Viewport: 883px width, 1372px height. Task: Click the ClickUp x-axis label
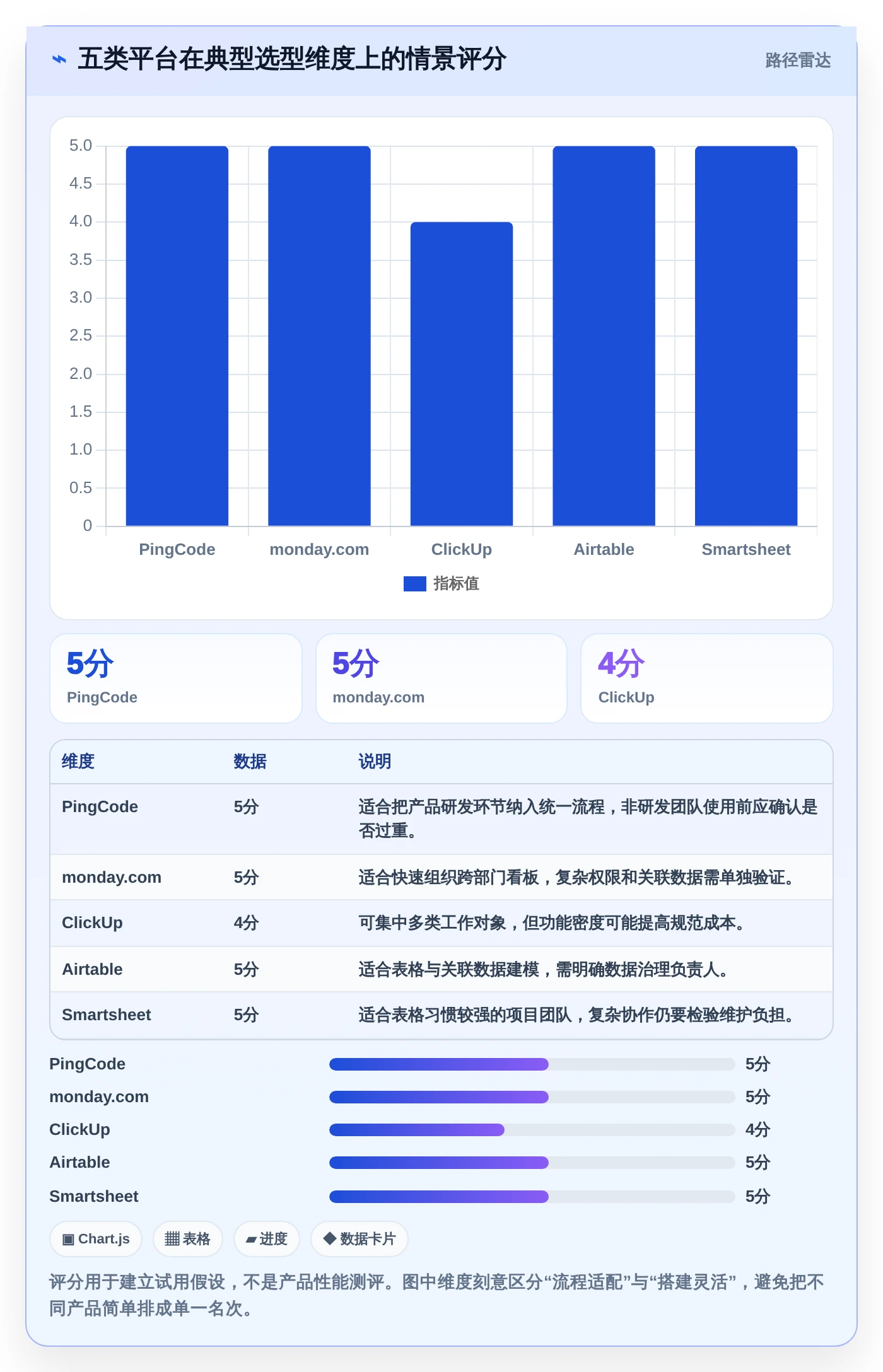tap(462, 549)
